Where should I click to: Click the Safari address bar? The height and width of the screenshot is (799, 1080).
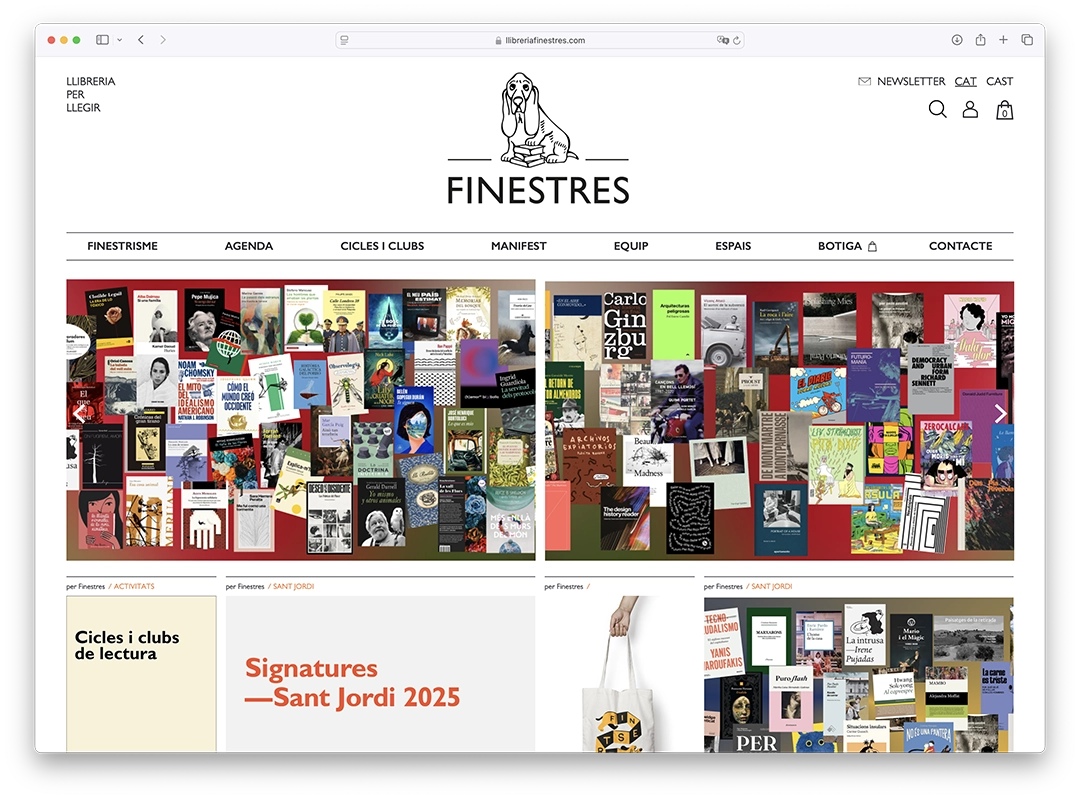[540, 40]
